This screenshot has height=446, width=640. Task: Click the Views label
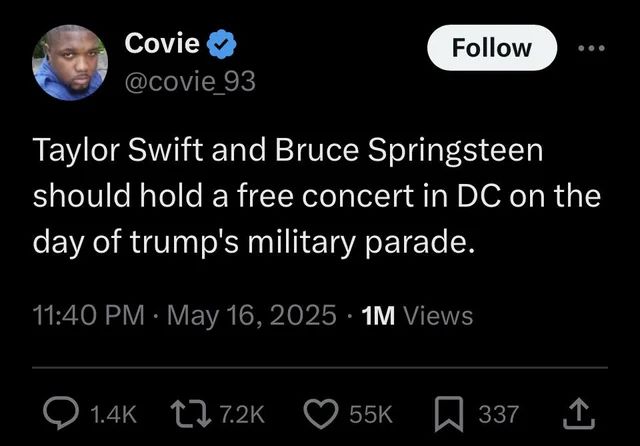(x=438, y=316)
